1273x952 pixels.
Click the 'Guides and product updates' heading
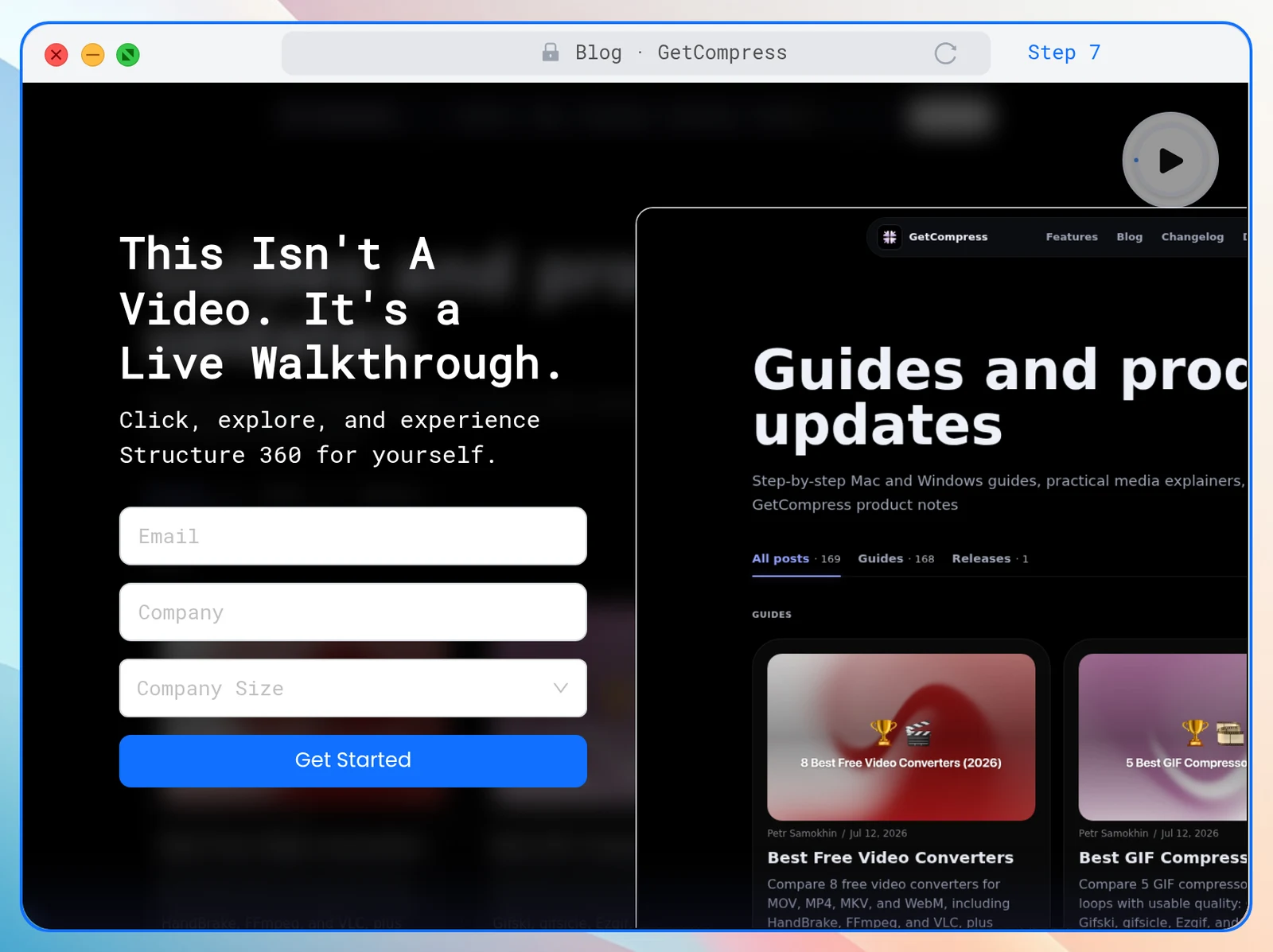click(x=1000, y=397)
